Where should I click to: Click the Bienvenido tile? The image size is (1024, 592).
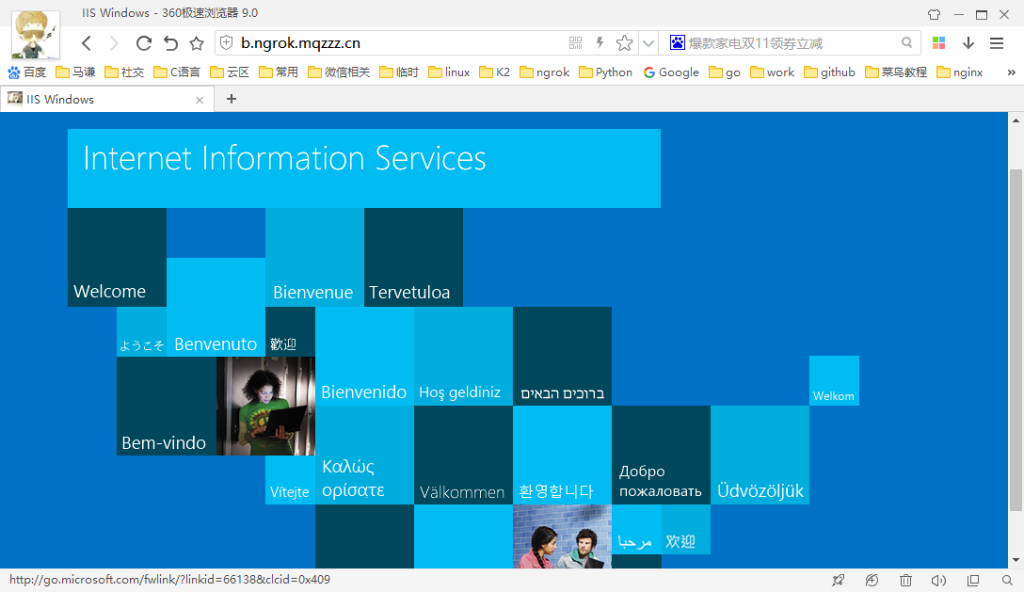[x=364, y=356]
